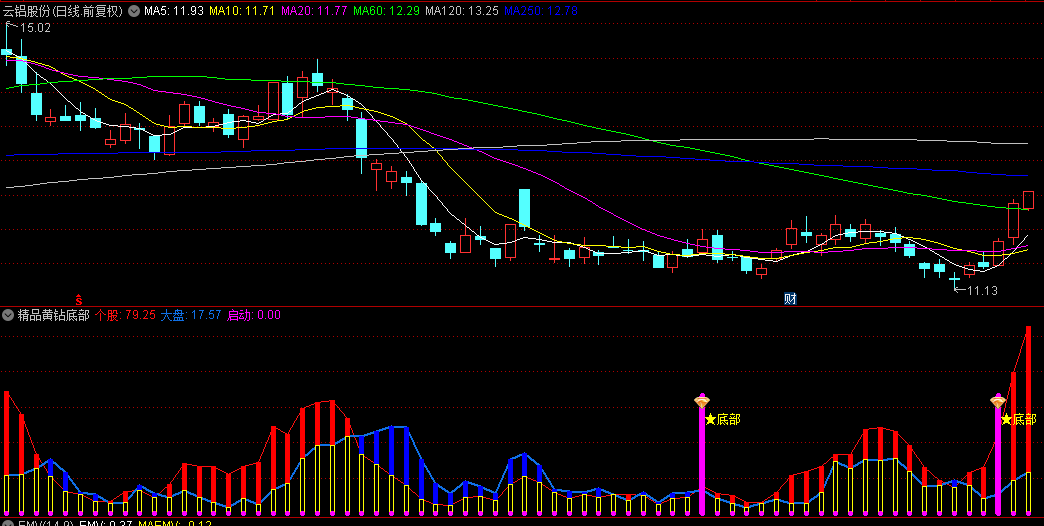This screenshot has height=526, width=1044.
Task: Select the MA120: 13.25 label
Action: click(461, 11)
